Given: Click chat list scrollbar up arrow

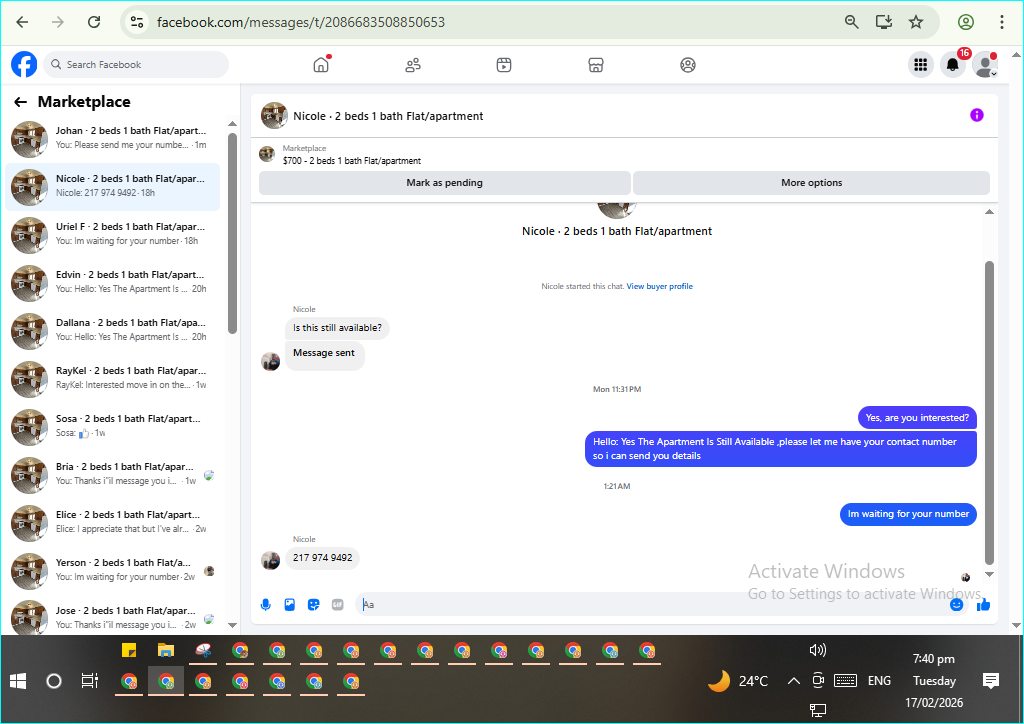Looking at the screenshot, I should (x=232, y=123).
